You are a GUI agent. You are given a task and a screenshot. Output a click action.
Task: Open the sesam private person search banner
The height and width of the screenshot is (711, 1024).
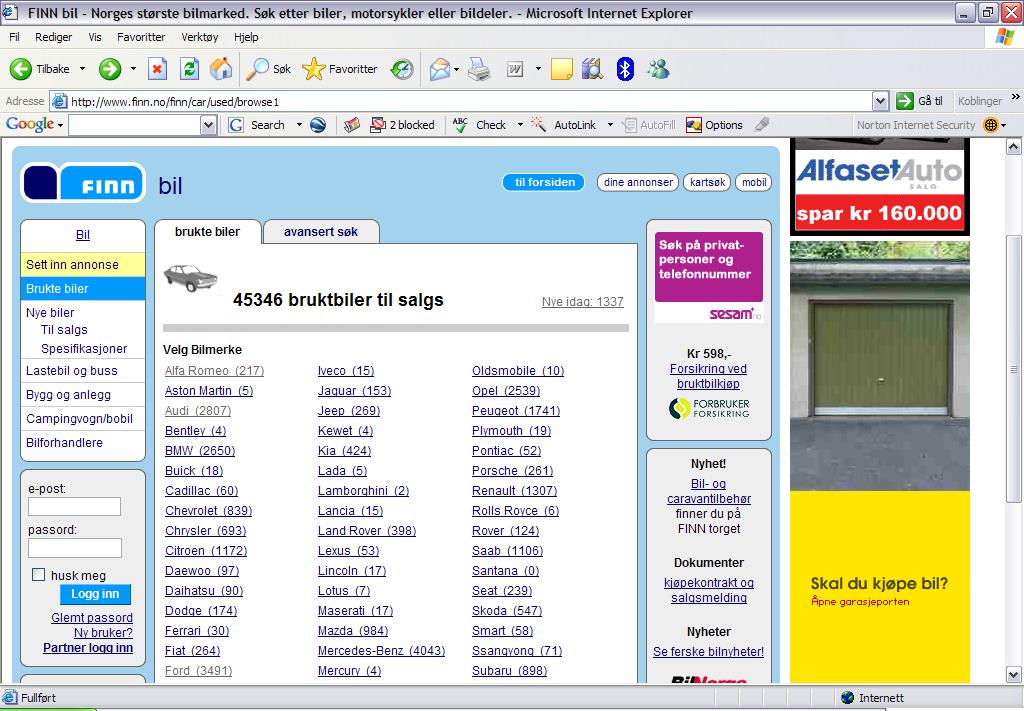(x=709, y=277)
